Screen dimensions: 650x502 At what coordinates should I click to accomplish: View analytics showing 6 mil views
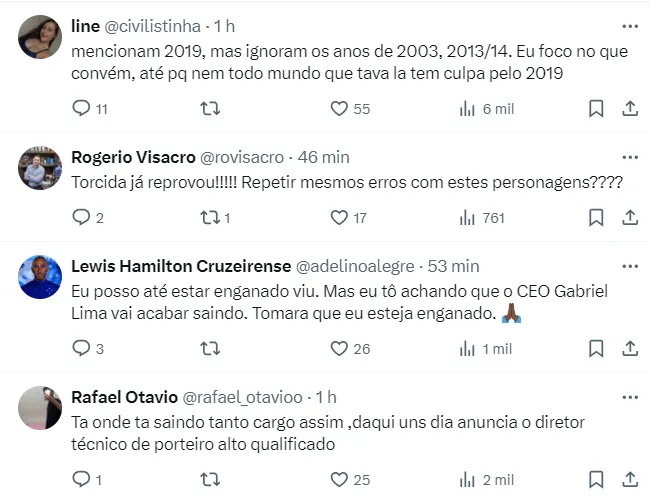(467, 109)
